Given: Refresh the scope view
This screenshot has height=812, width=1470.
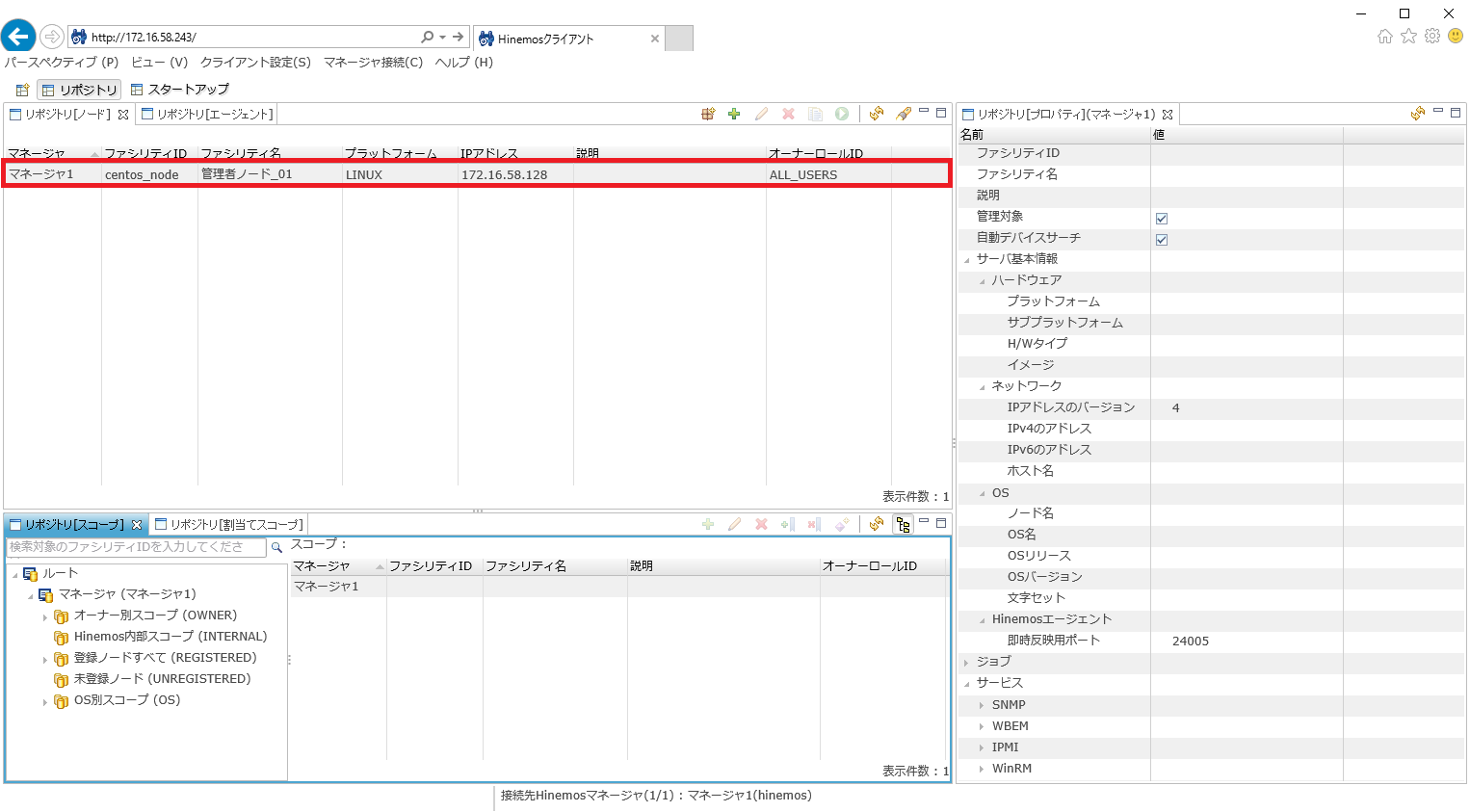Looking at the screenshot, I should coord(876,524).
